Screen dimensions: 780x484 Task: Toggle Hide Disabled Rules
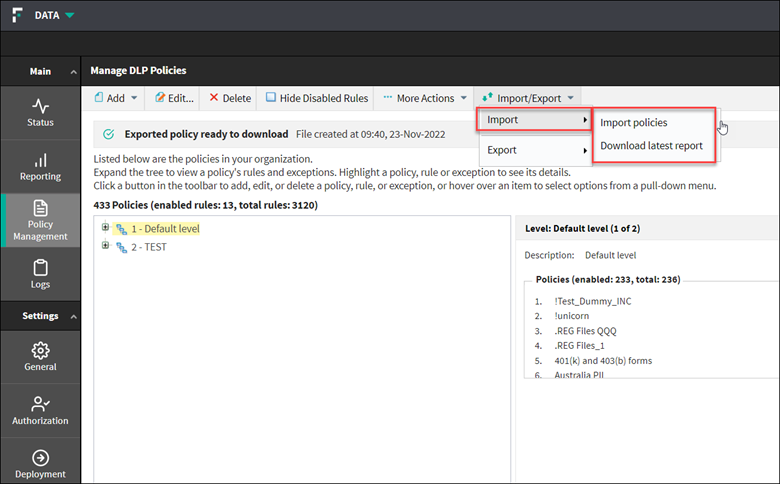click(x=317, y=98)
